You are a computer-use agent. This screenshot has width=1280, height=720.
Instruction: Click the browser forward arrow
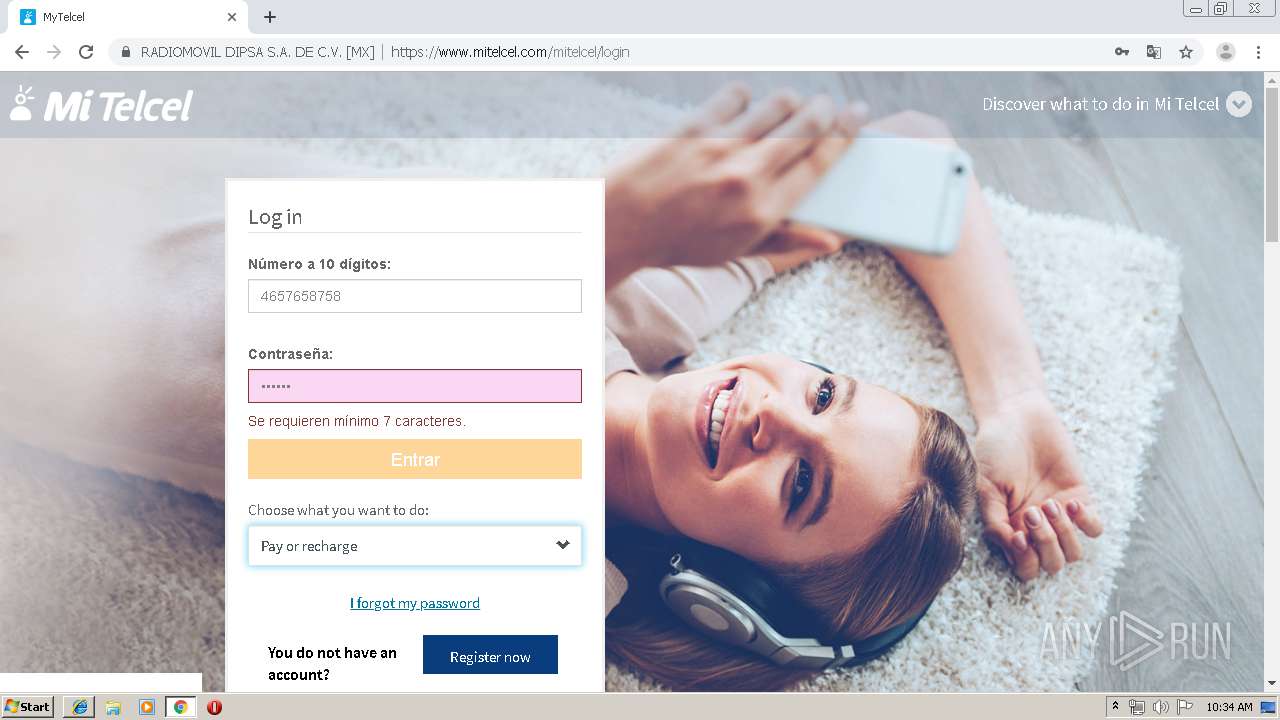[x=54, y=52]
